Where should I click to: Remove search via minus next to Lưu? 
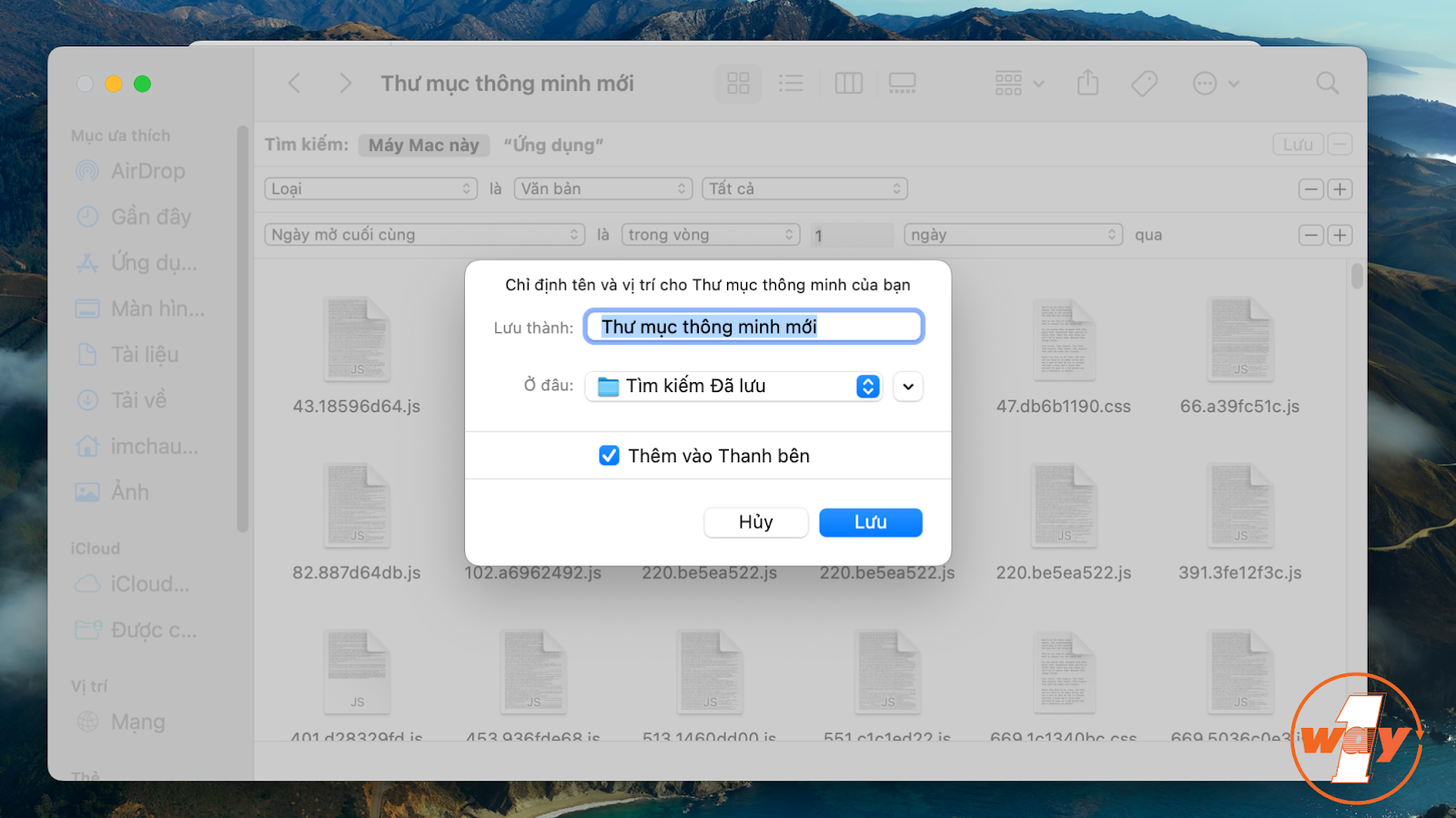click(1340, 145)
